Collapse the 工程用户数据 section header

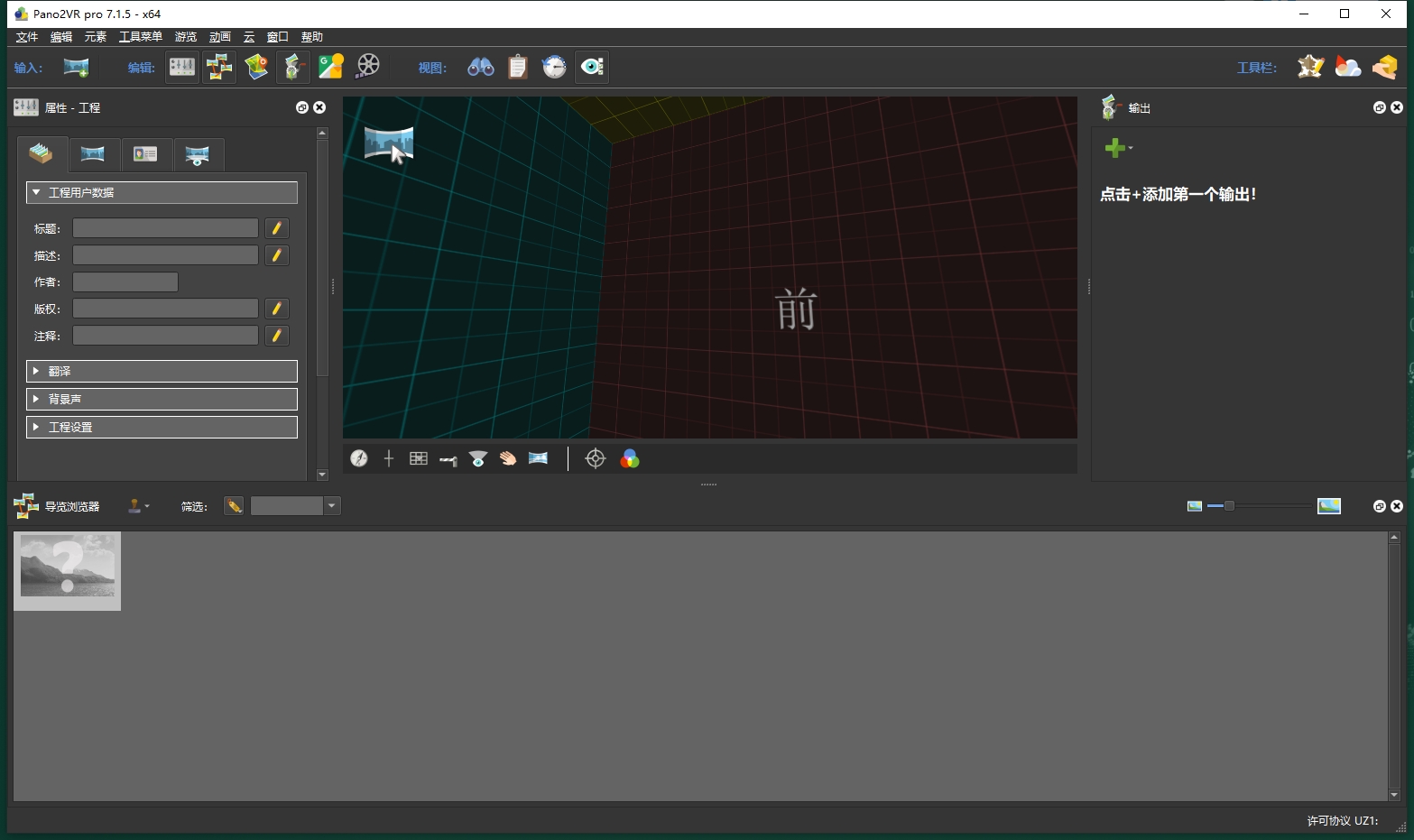point(162,192)
